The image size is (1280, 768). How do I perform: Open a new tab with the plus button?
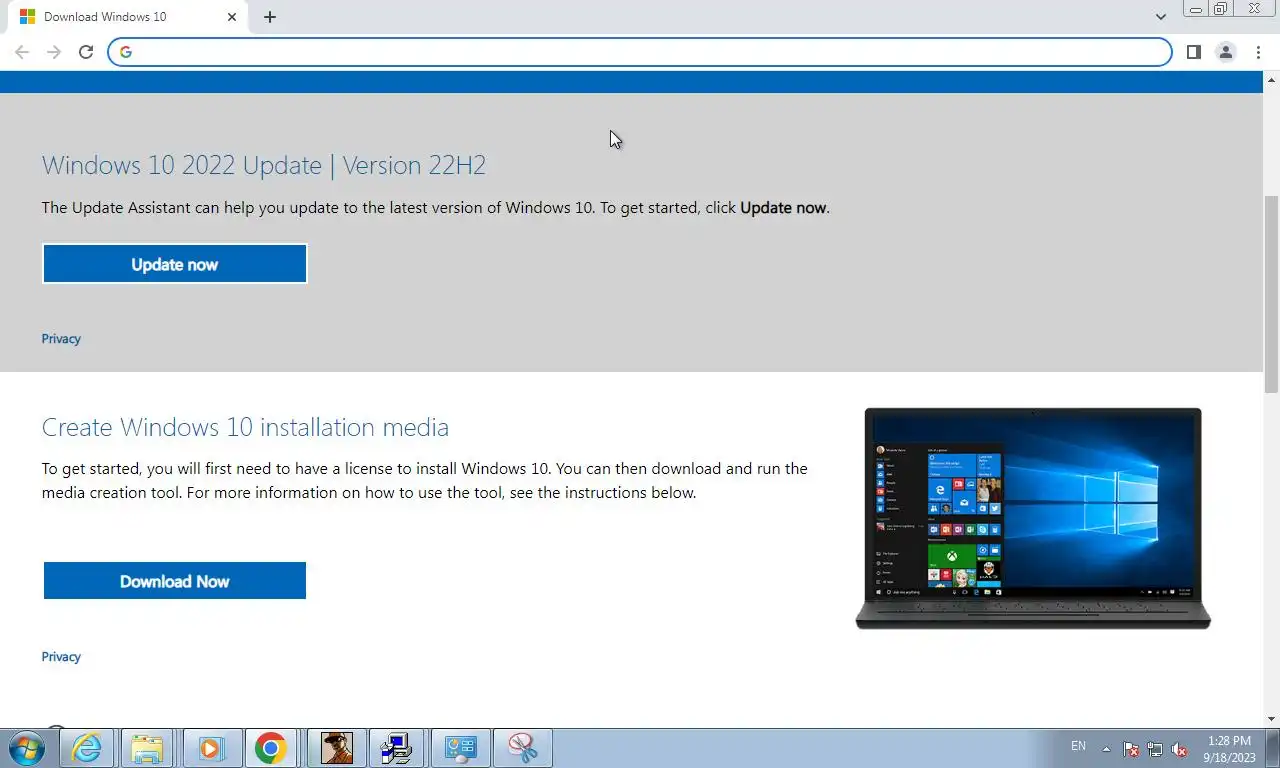[270, 17]
